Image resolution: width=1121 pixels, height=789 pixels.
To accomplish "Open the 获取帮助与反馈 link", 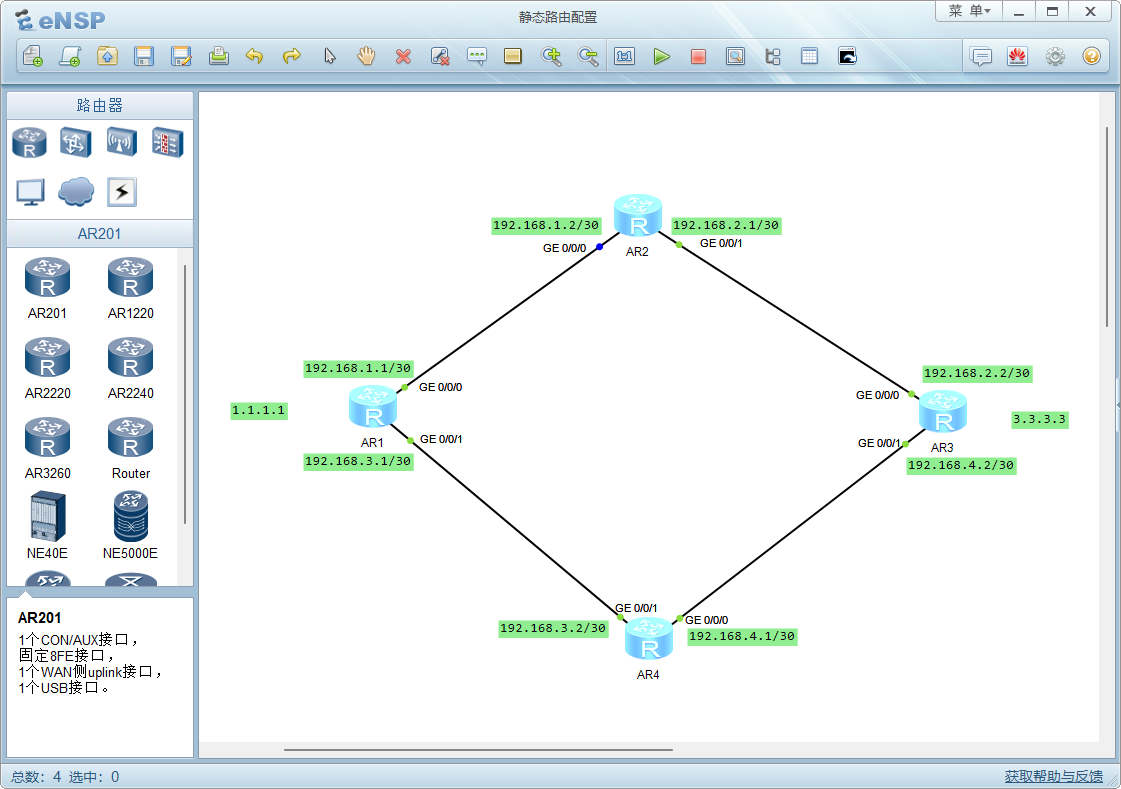I will 1054,776.
